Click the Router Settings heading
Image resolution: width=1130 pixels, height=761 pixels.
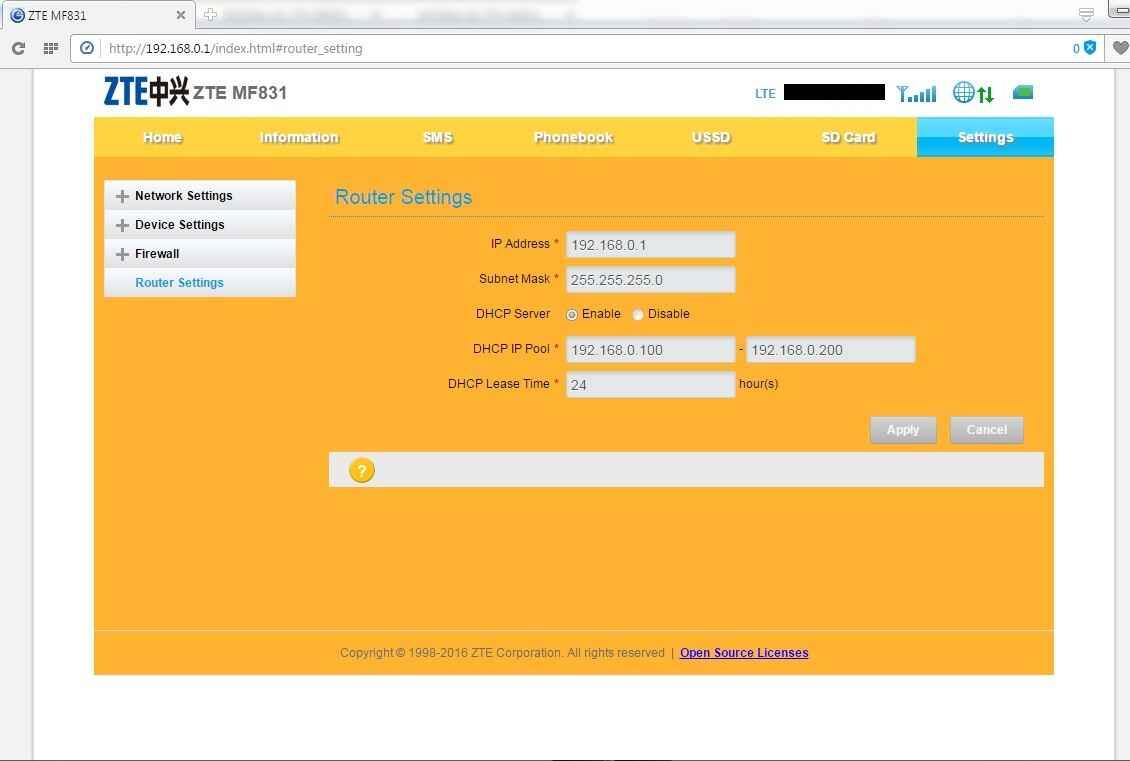click(404, 197)
